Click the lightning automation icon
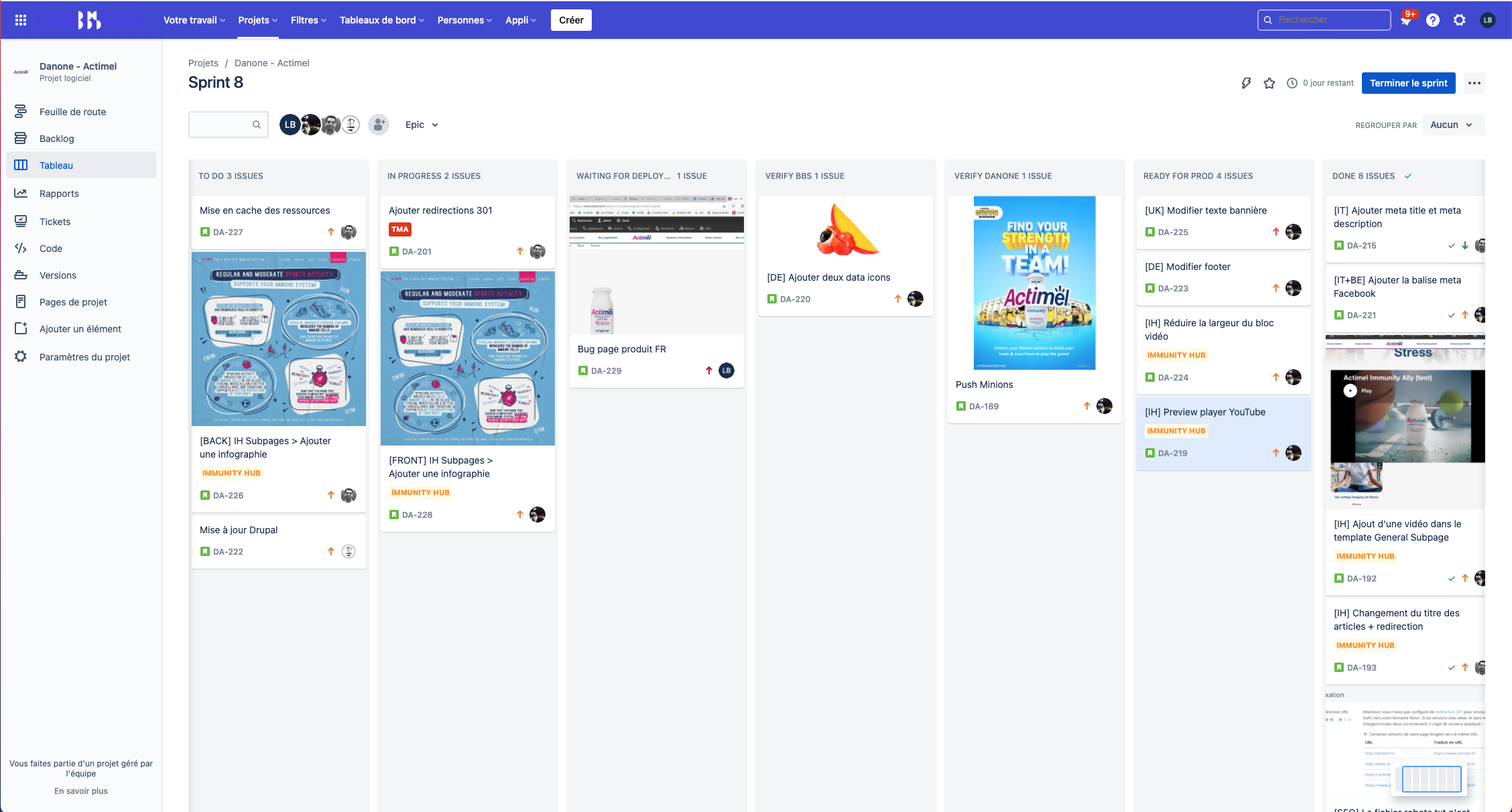Image resolution: width=1512 pixels, height=812 pixels. pos(1246,83)
